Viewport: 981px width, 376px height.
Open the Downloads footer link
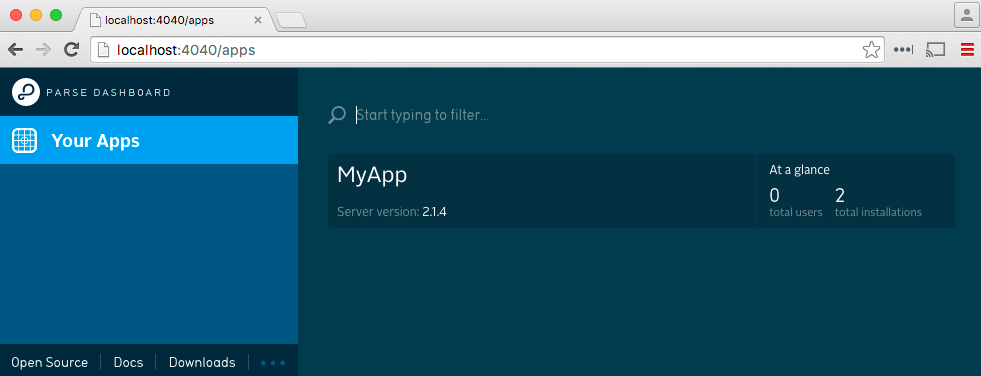tap(202, 362)
